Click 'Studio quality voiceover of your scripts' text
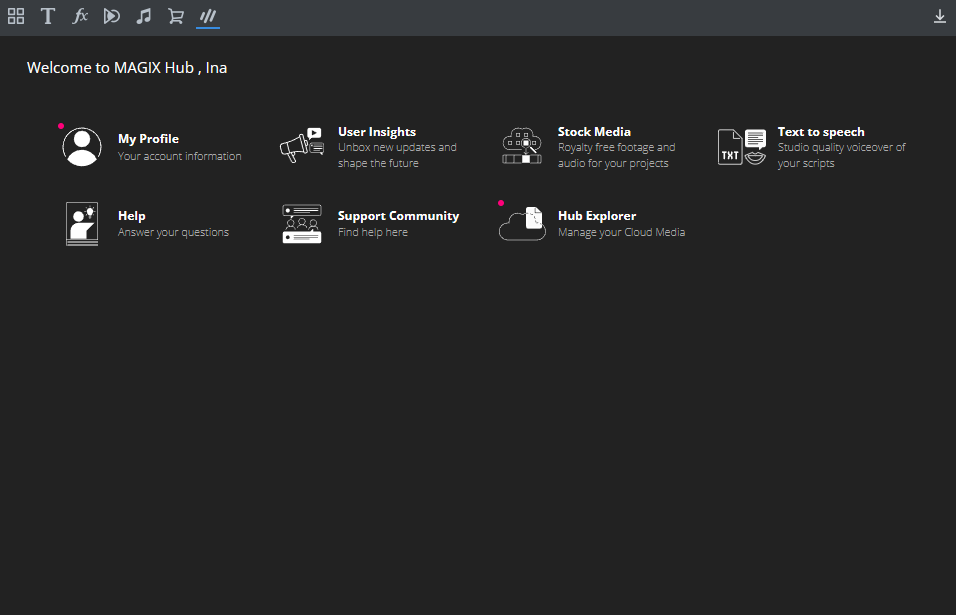The image size is (956, 615). pos(841,155)
